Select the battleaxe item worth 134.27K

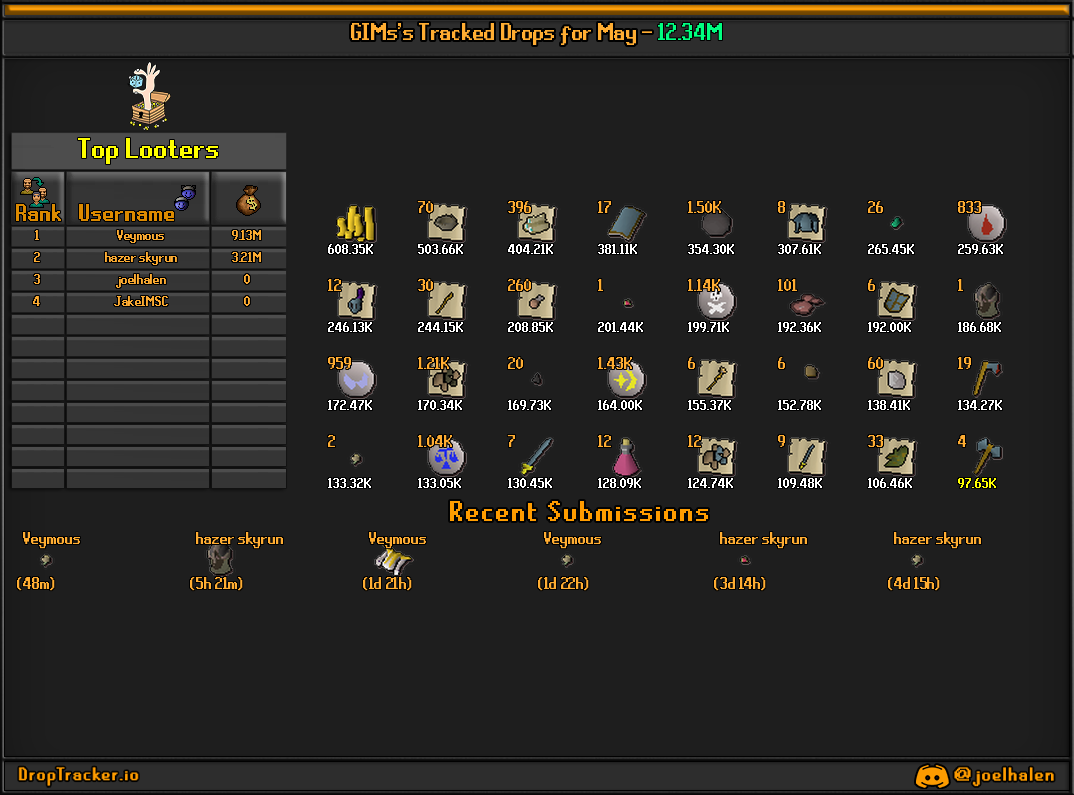click(x=987, y=378)
